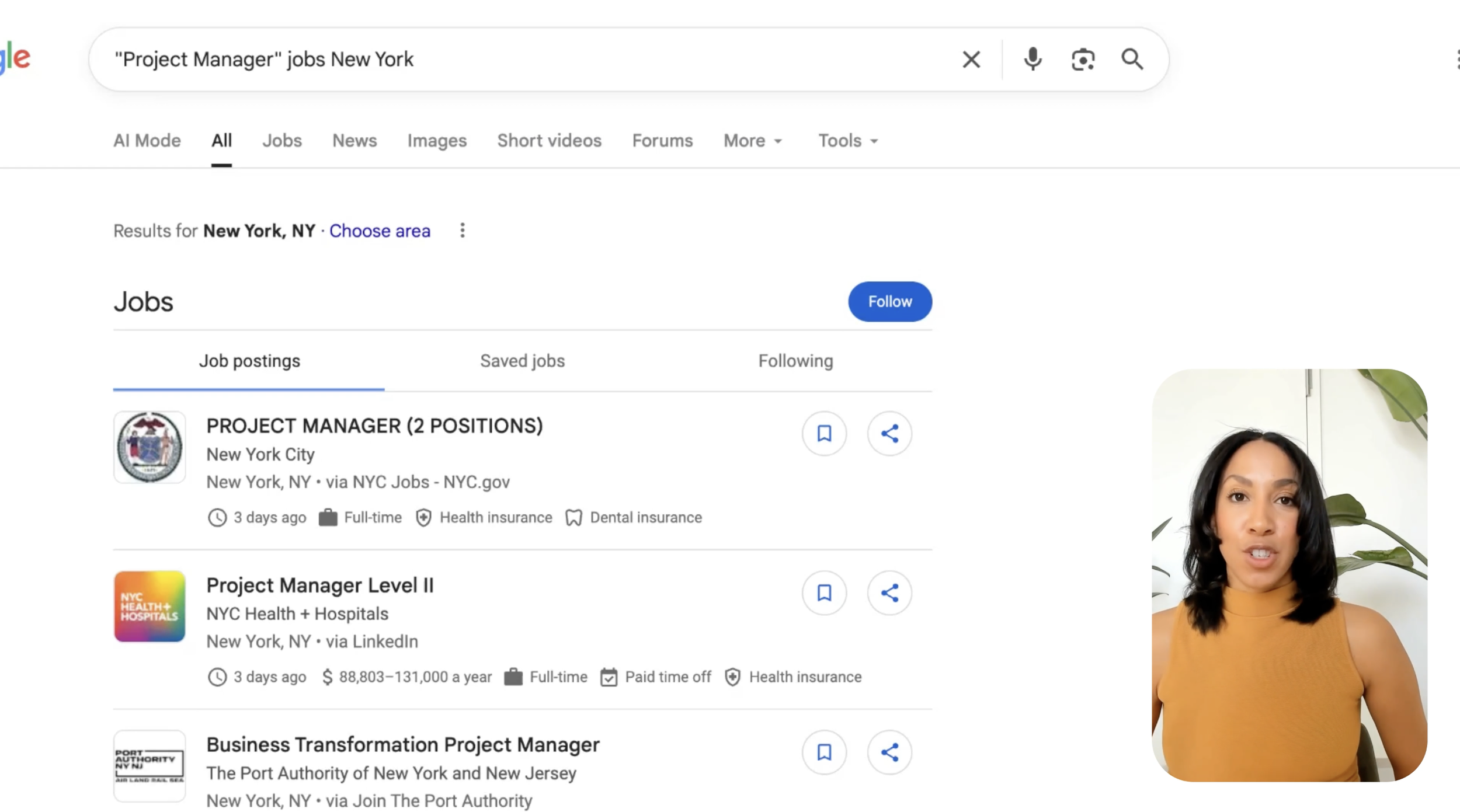1460x812 pixels.
Task: Start voice search with microphone icon
Action: coord(1033,59)
